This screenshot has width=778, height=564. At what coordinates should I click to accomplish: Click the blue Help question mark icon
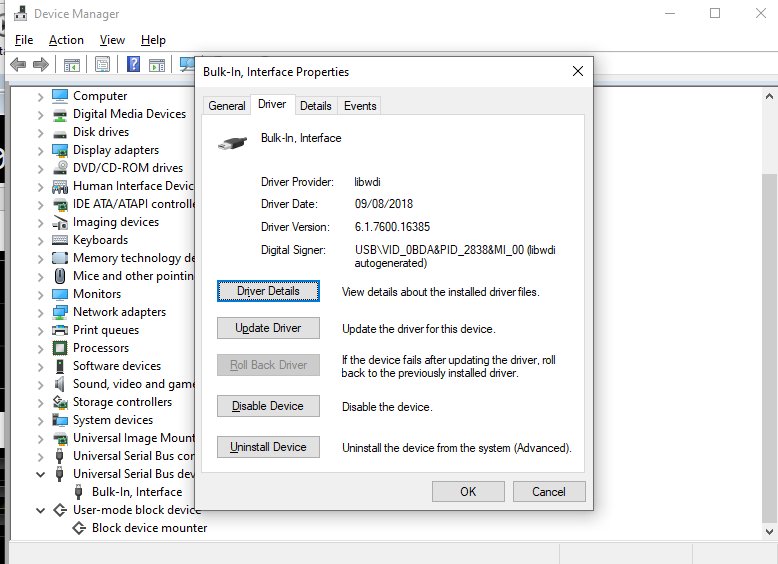(x=133, y=65)
